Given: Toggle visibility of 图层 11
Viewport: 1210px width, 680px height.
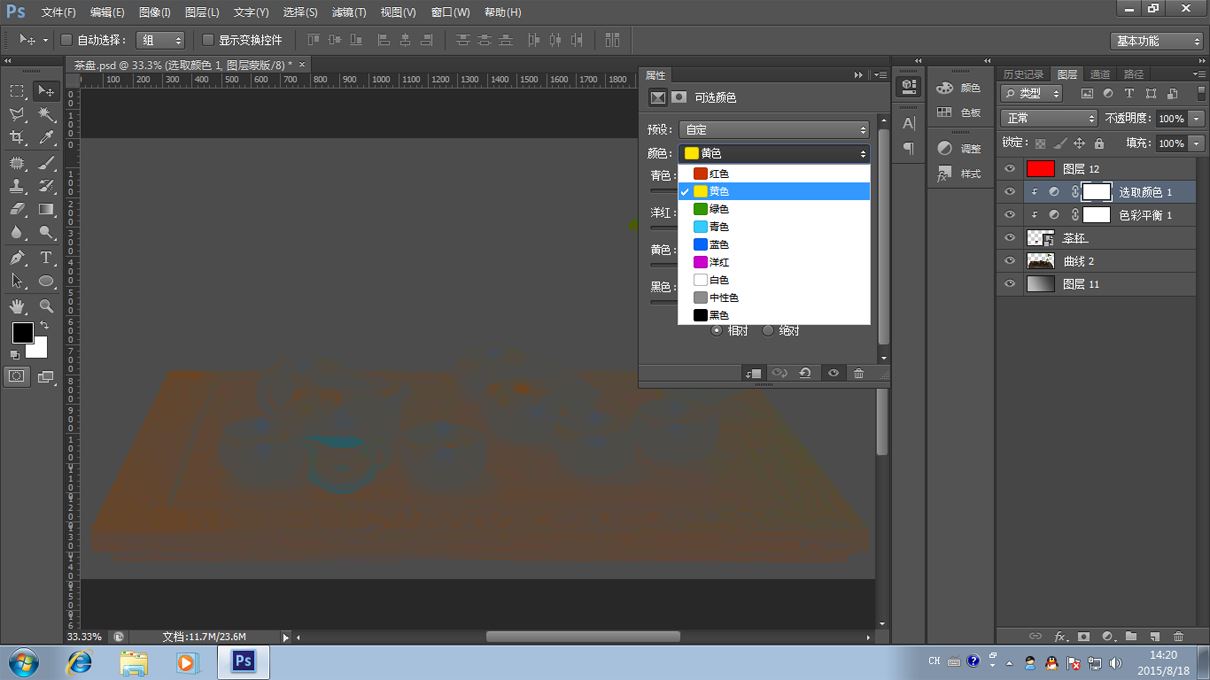Looking at the screenshot, I should click(1010, 284).
